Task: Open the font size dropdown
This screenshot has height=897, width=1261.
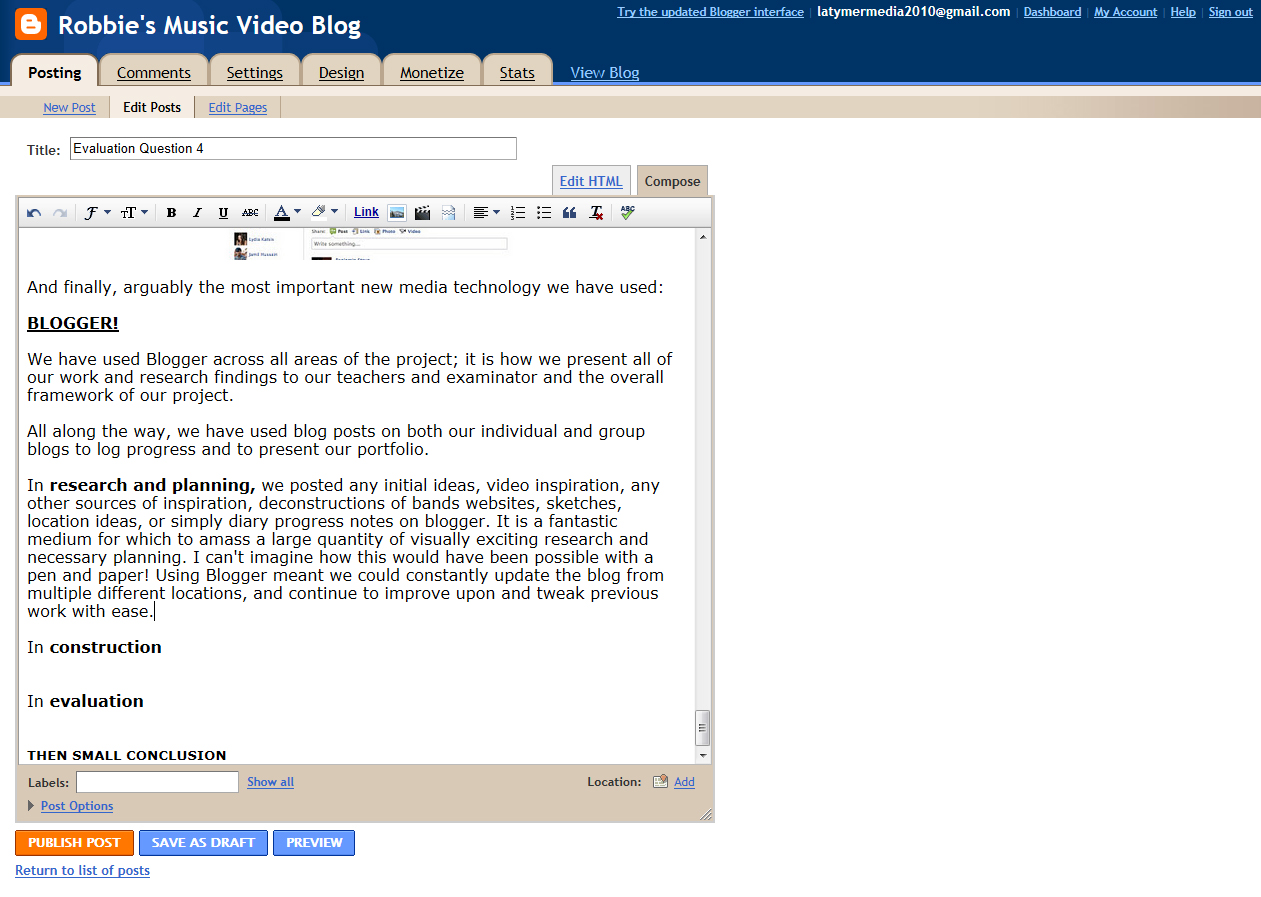Action: click(x=134, y=212)
